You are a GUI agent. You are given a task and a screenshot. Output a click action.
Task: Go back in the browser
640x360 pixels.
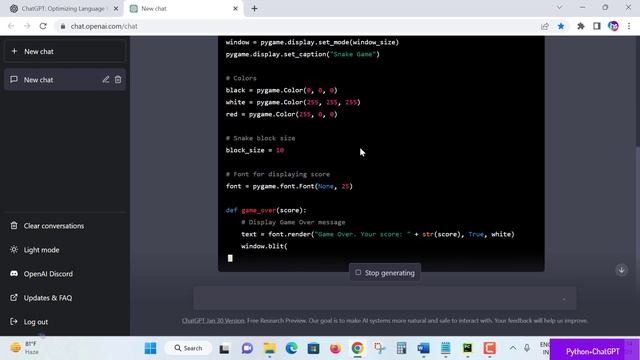click(11, 26)
